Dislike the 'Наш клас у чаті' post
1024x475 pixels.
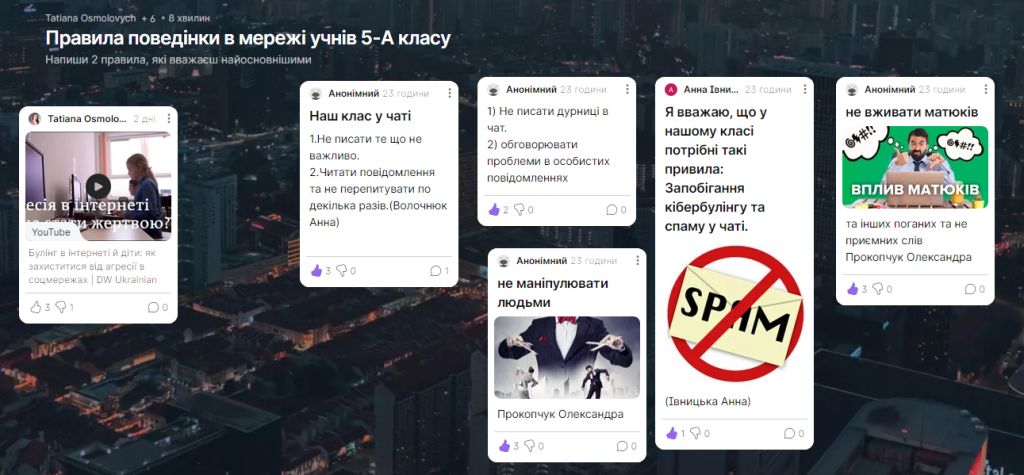tap(342, 270)
